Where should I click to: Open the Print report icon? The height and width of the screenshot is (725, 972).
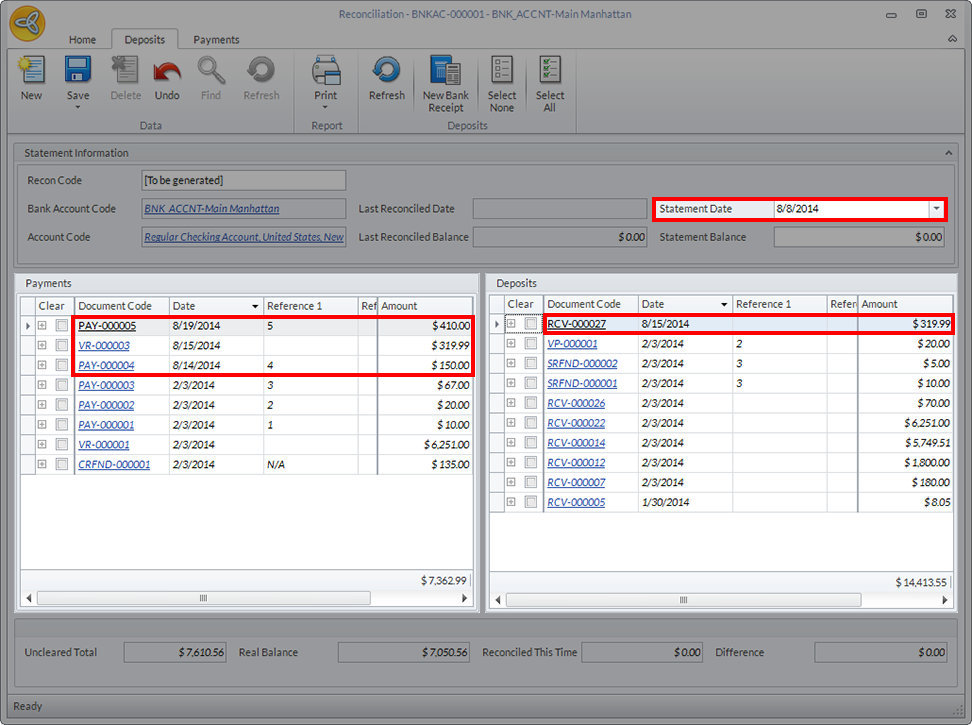coord(326,70)
